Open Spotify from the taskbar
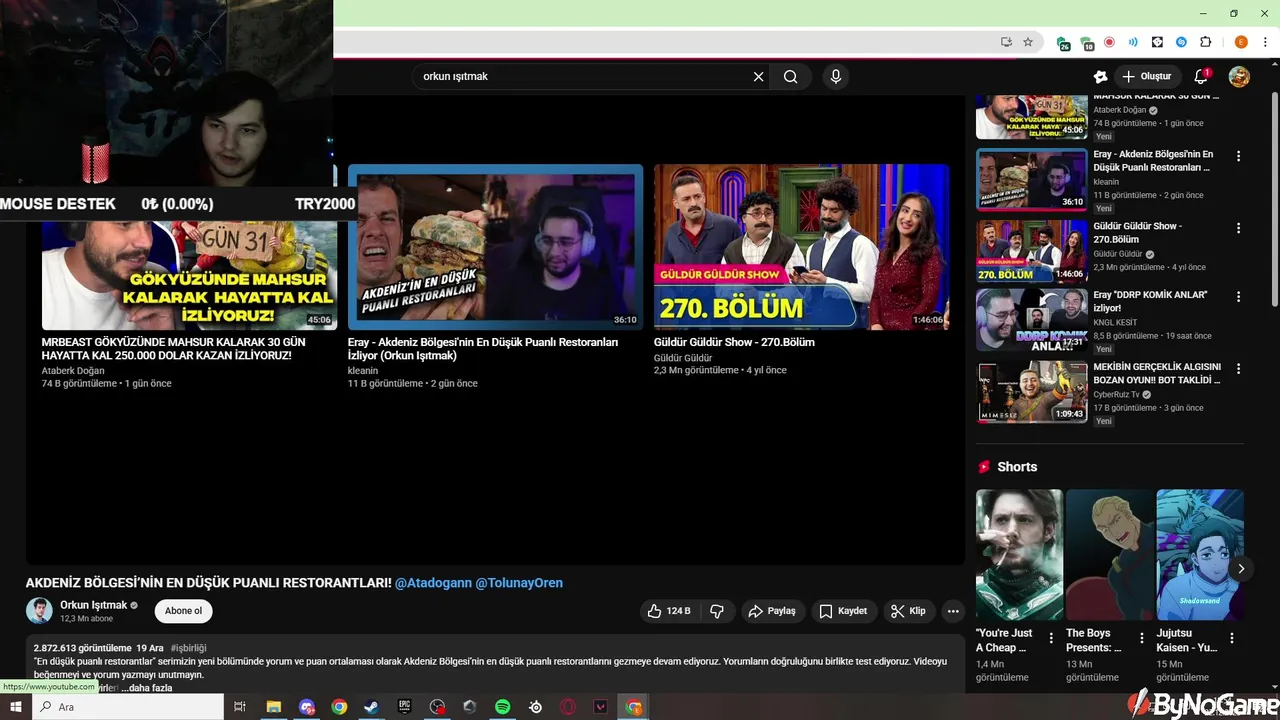 coord(503,707)
